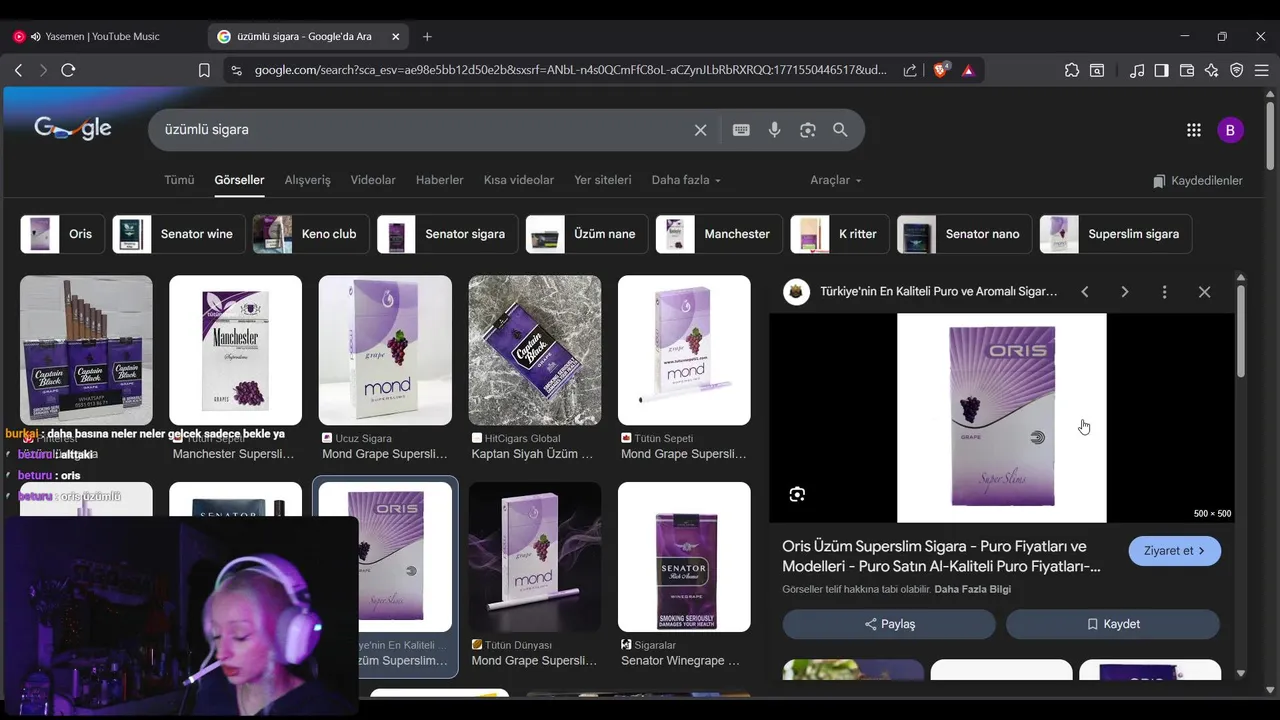This screenshot has width=1280, height=720.
Task: Reload the current page
Action: tap(68, 70)
